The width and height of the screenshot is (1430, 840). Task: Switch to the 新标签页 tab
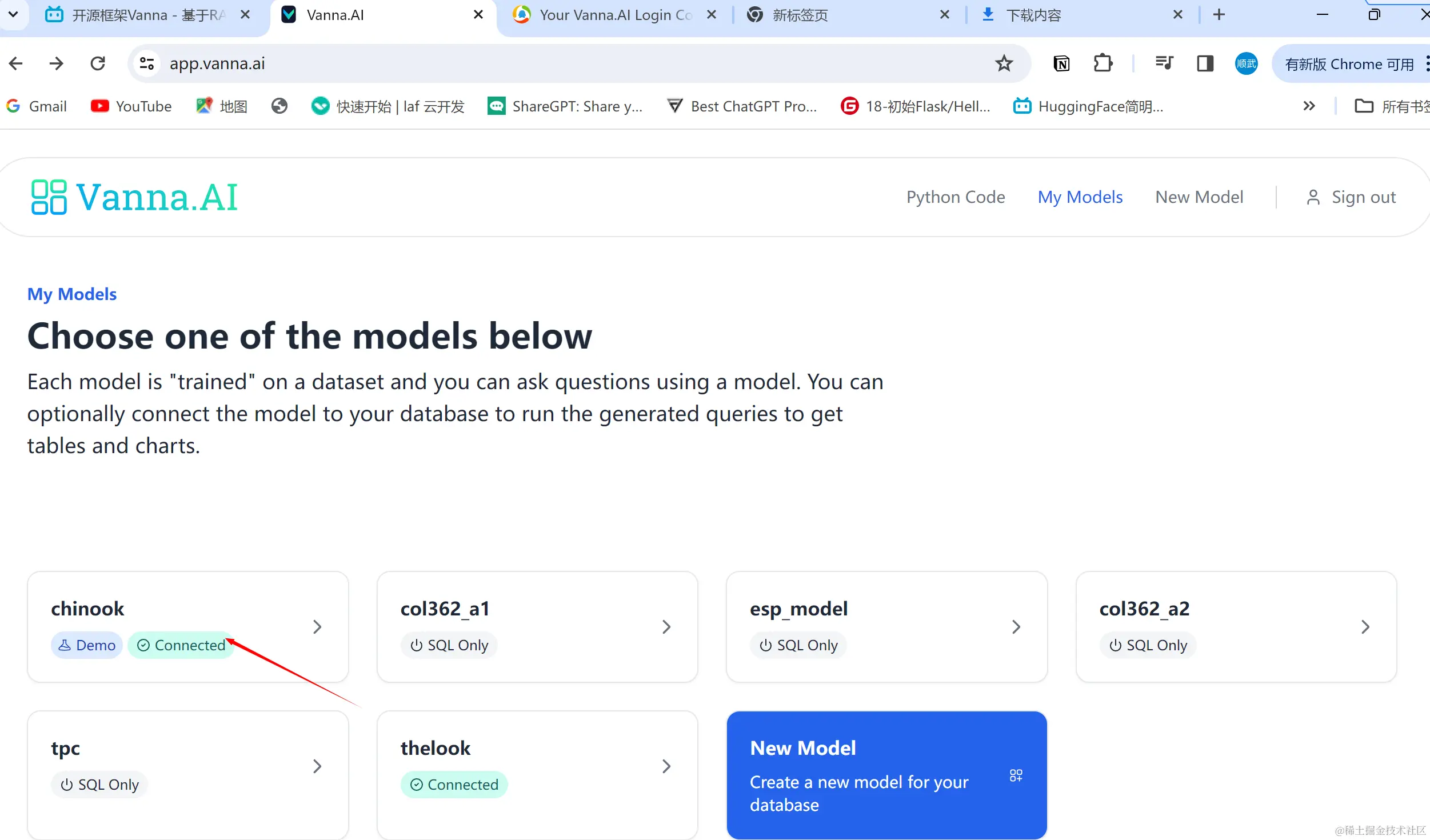pyautogui.click(x=799, y=15)
